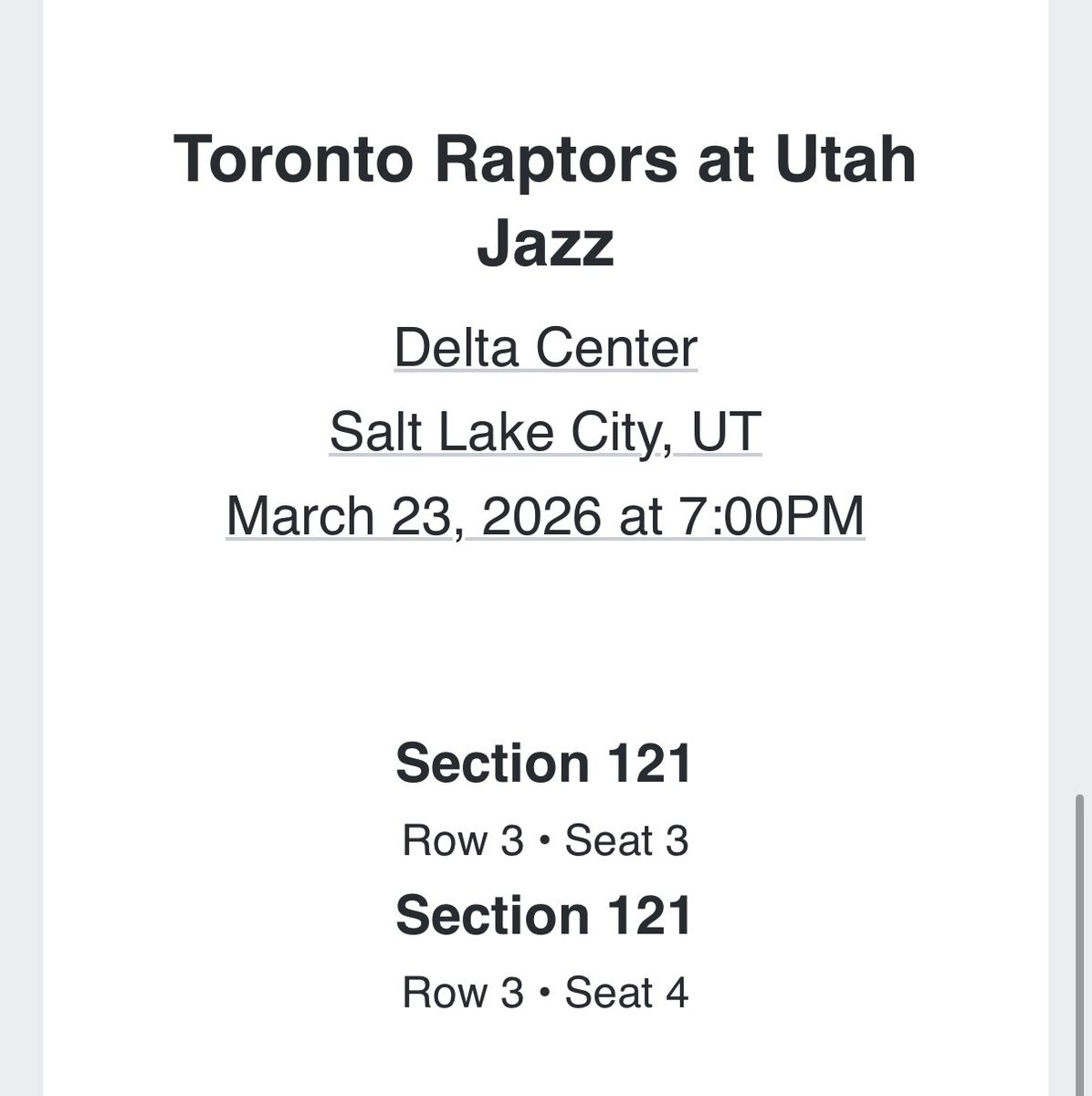Select the second Section 121 heading
Screen dimensions: 1092x1096
click(544, 914)
